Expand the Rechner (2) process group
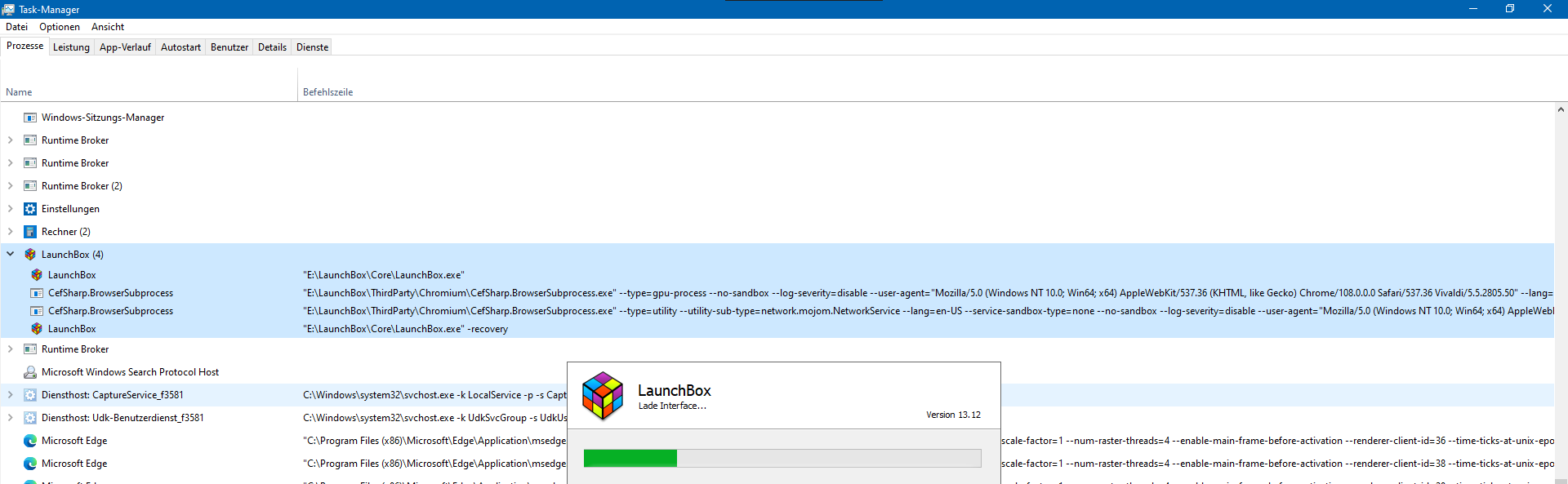The width and height of the screenshot is (1568, 484). pyautogui.click(x=10, y=232)
